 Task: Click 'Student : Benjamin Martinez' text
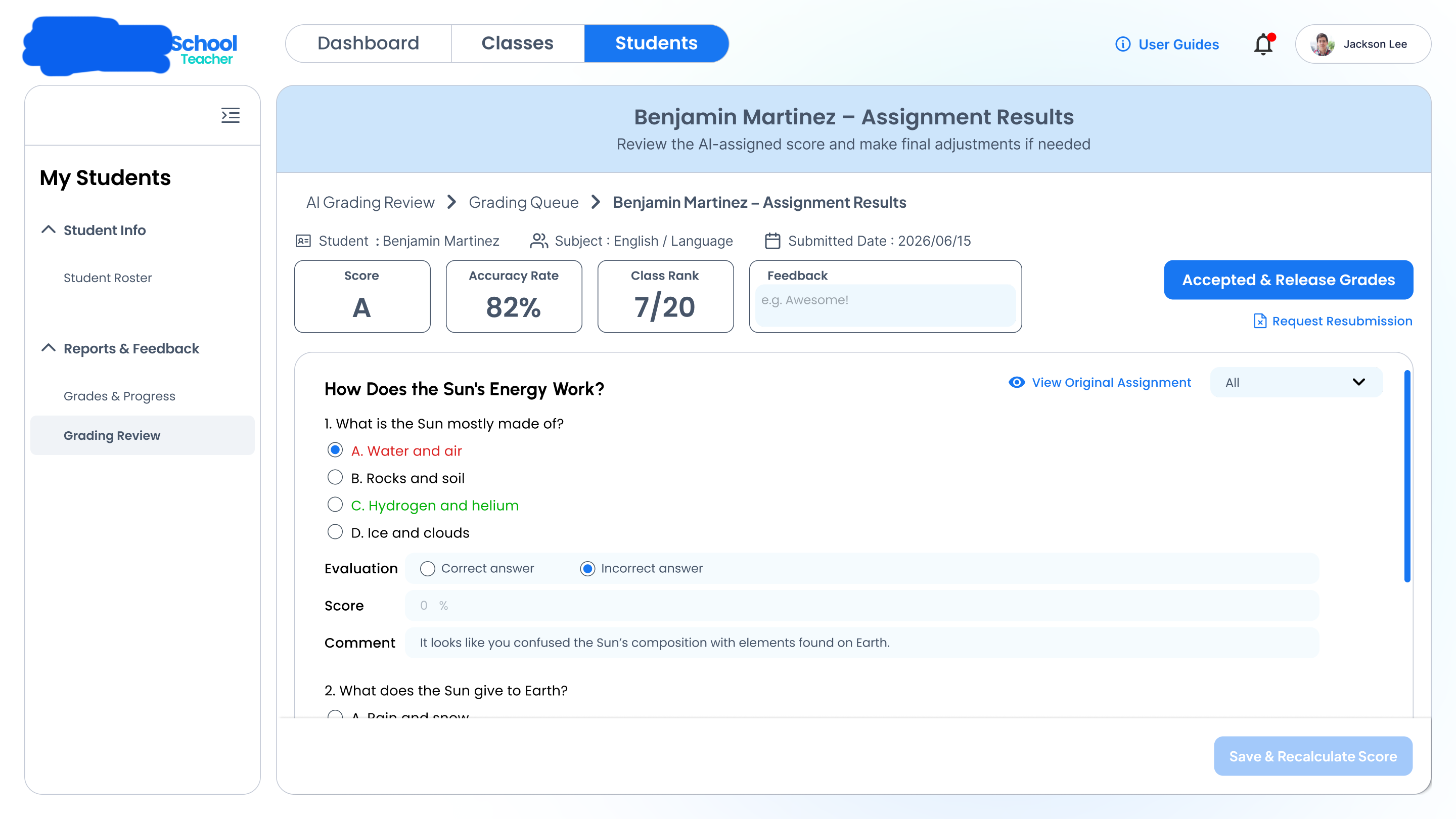(408, 241)
